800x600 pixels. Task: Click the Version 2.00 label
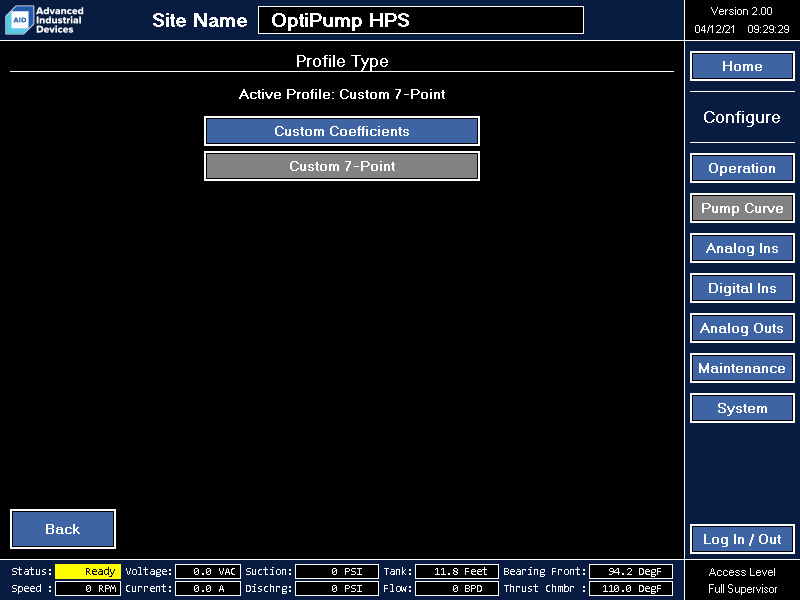(x=741, y=11)
